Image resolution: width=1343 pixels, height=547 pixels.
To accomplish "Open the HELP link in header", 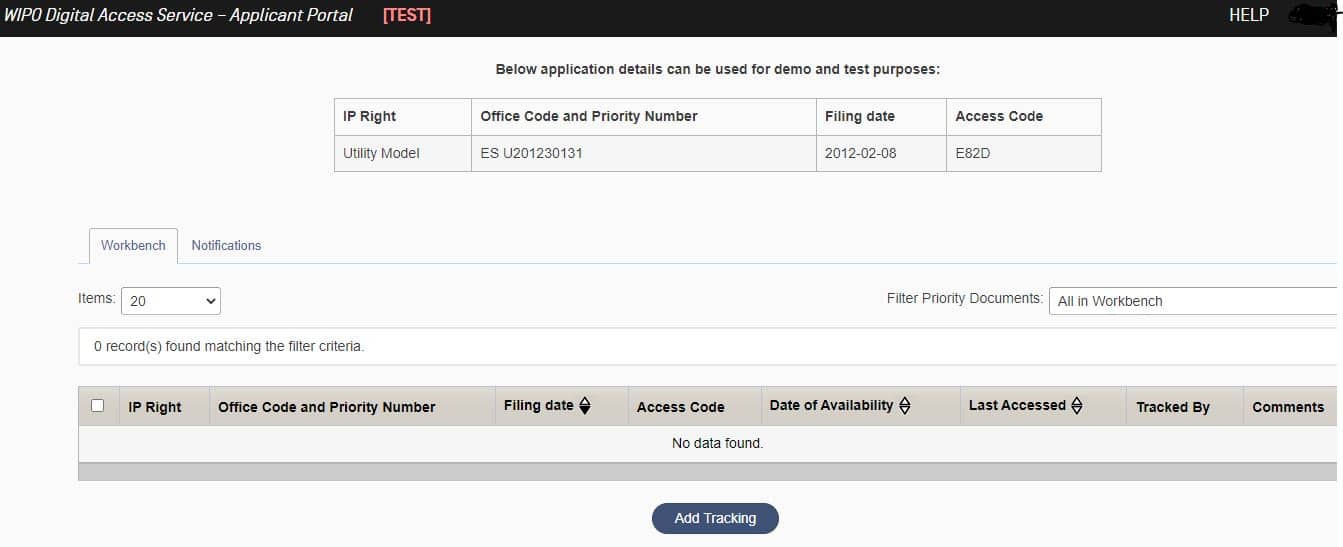I will coord(1249,15).
